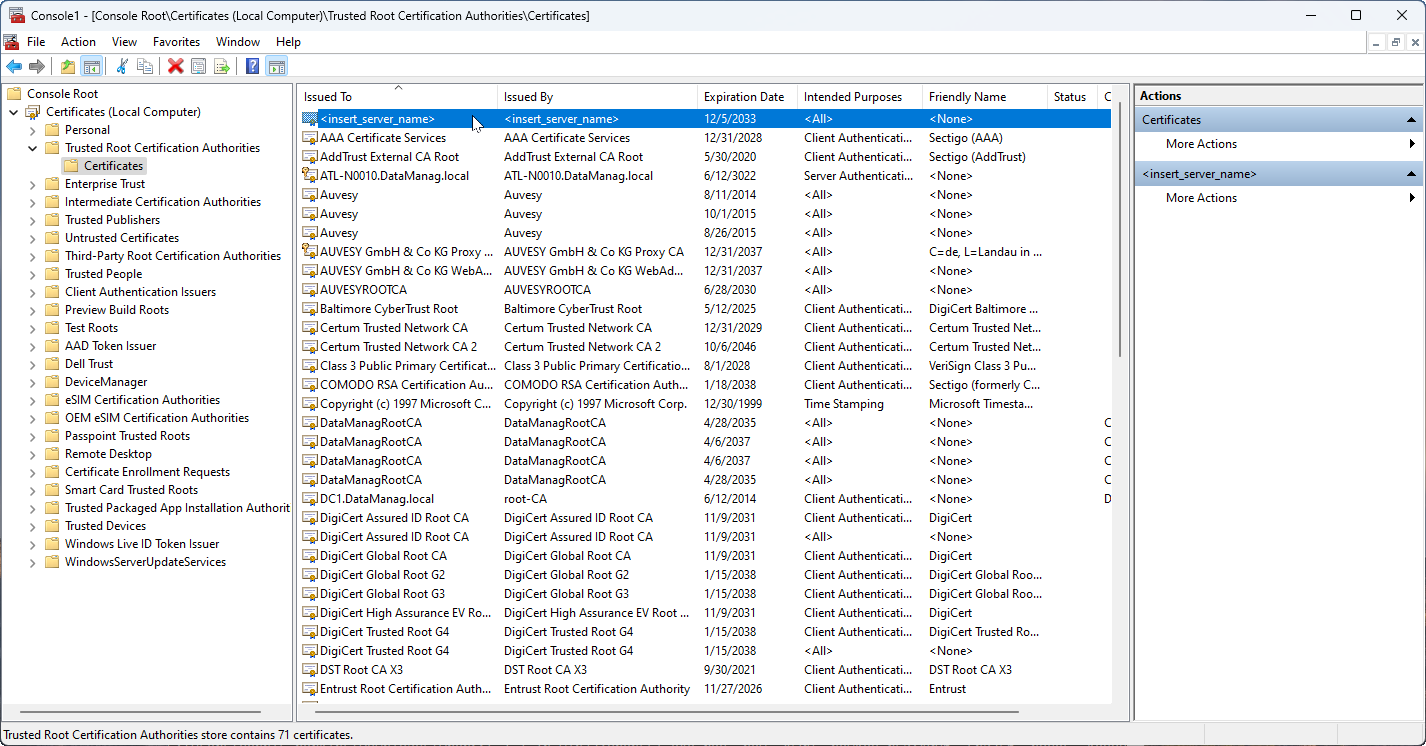1426x746 pixels.
Task: Click the red Delete X icon
Action: coord(176,67)
